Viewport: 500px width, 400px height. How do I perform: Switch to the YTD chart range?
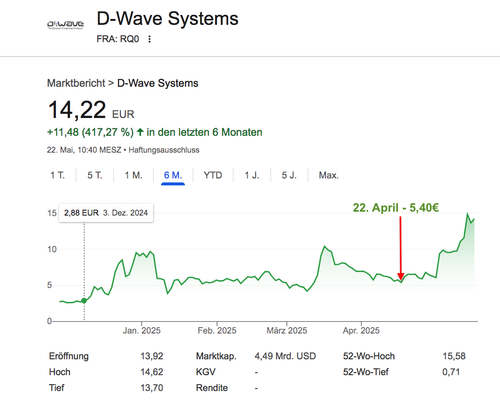pos(213,175)
